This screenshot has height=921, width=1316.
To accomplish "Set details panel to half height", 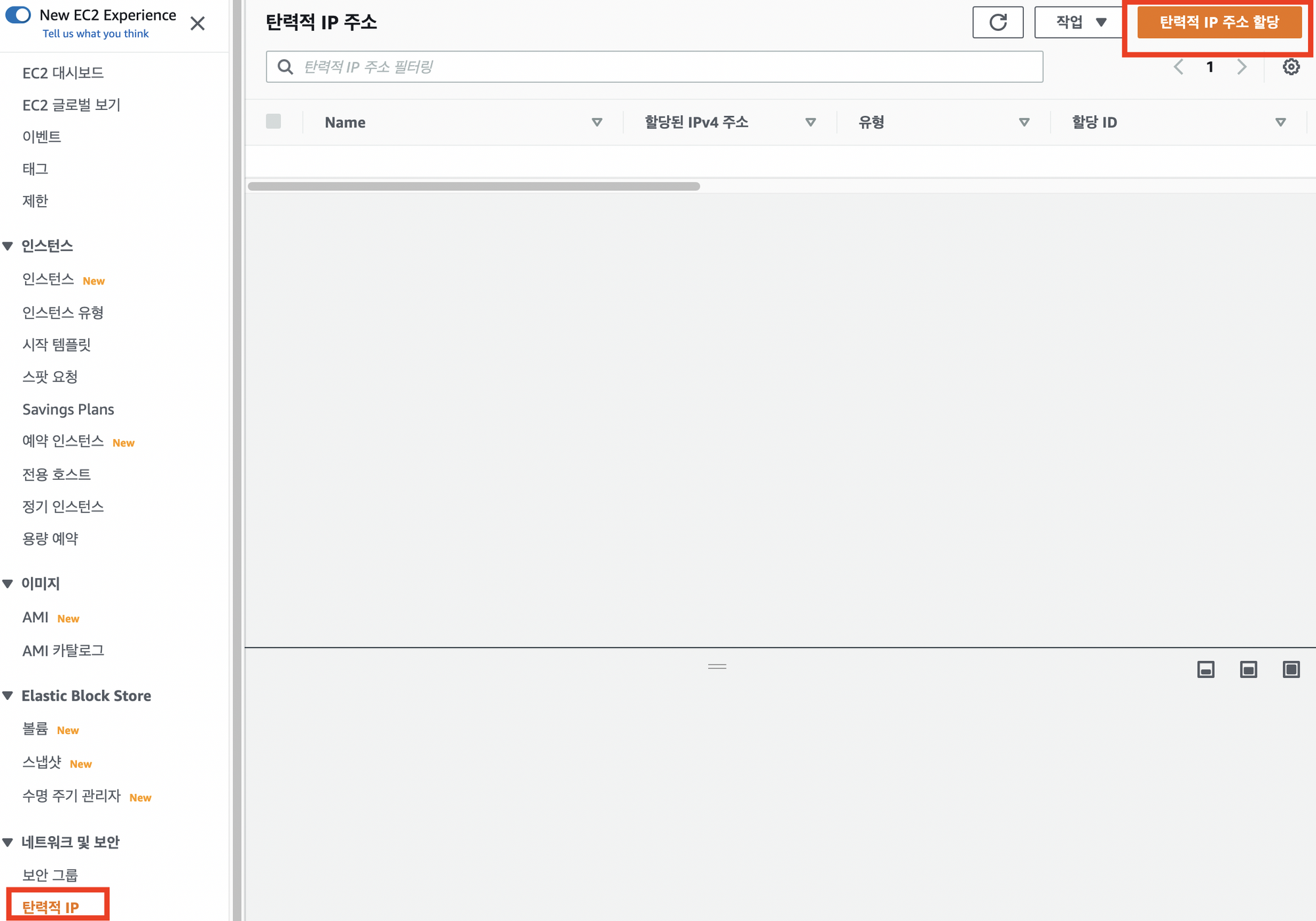I will click(x=1248, y=670).
